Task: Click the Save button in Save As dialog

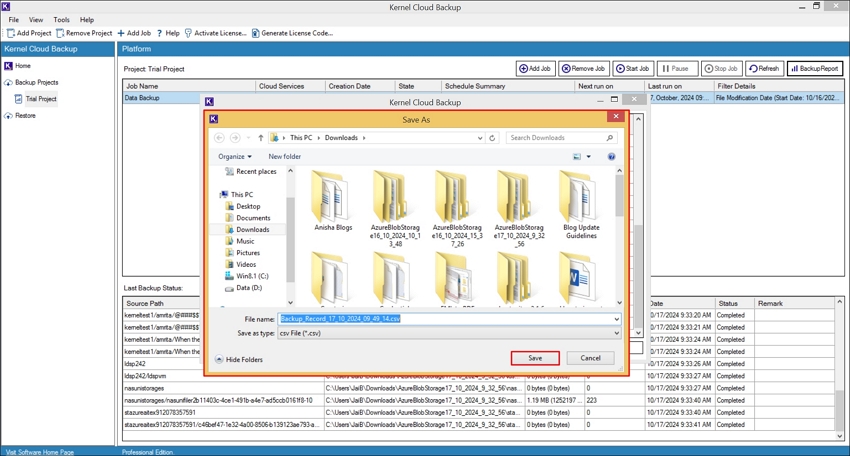Action: [x=535, y=358]
